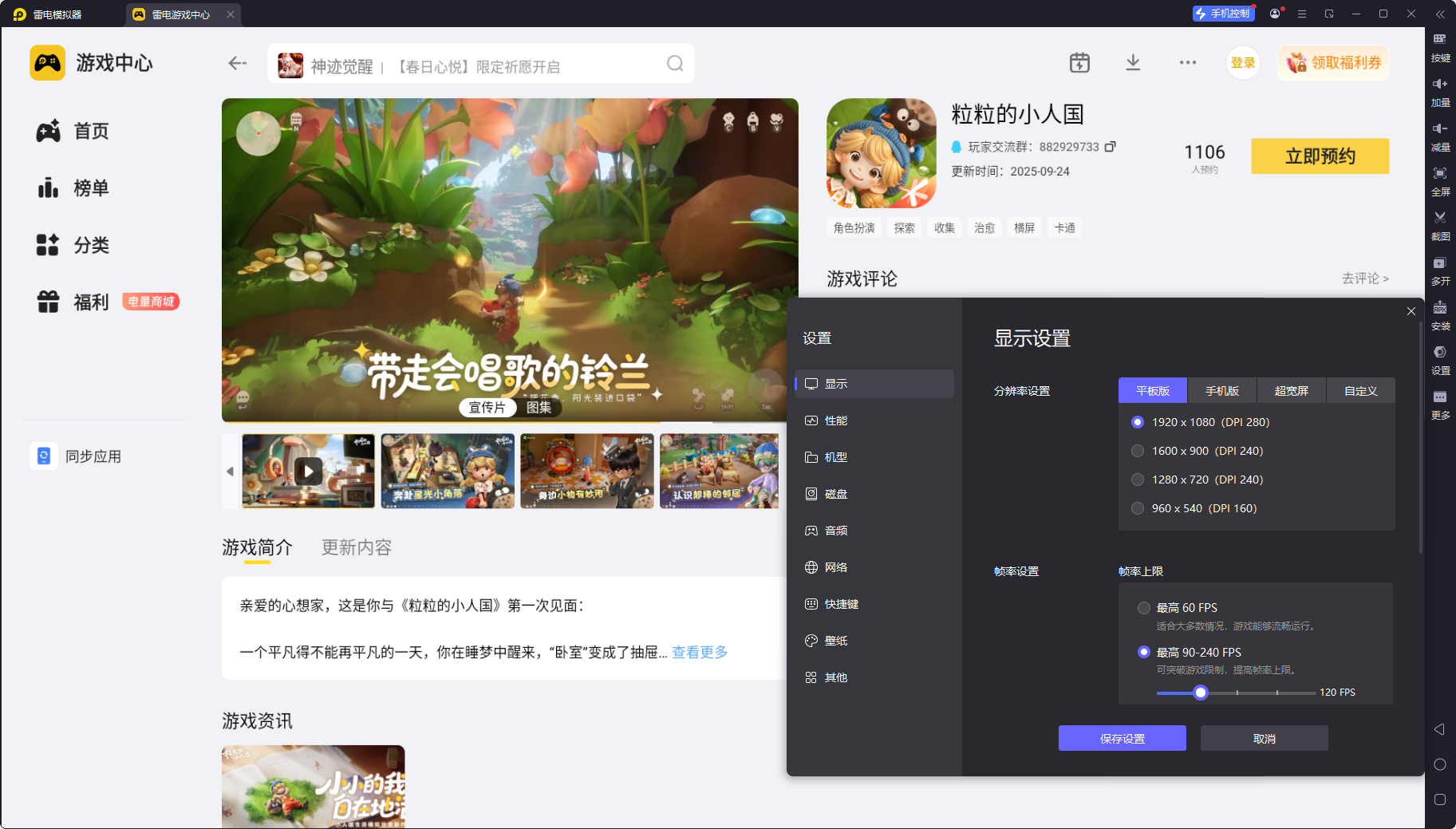Image resolution: width=1456 pixels, height=829 pixels.
Task: Tap the Android recents square button
Action: (x=1440, y=799)
